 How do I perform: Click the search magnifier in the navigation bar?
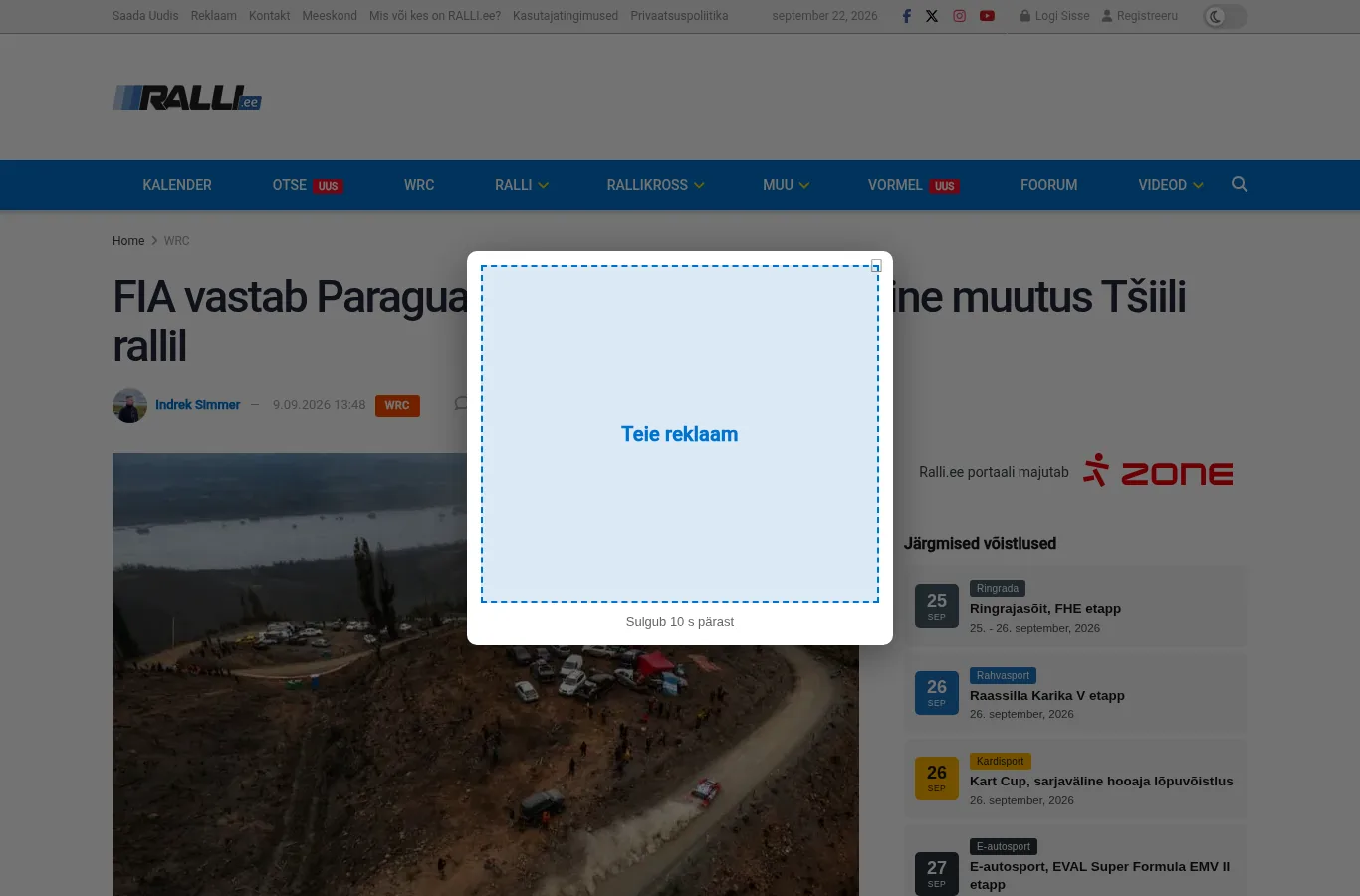1240,184
